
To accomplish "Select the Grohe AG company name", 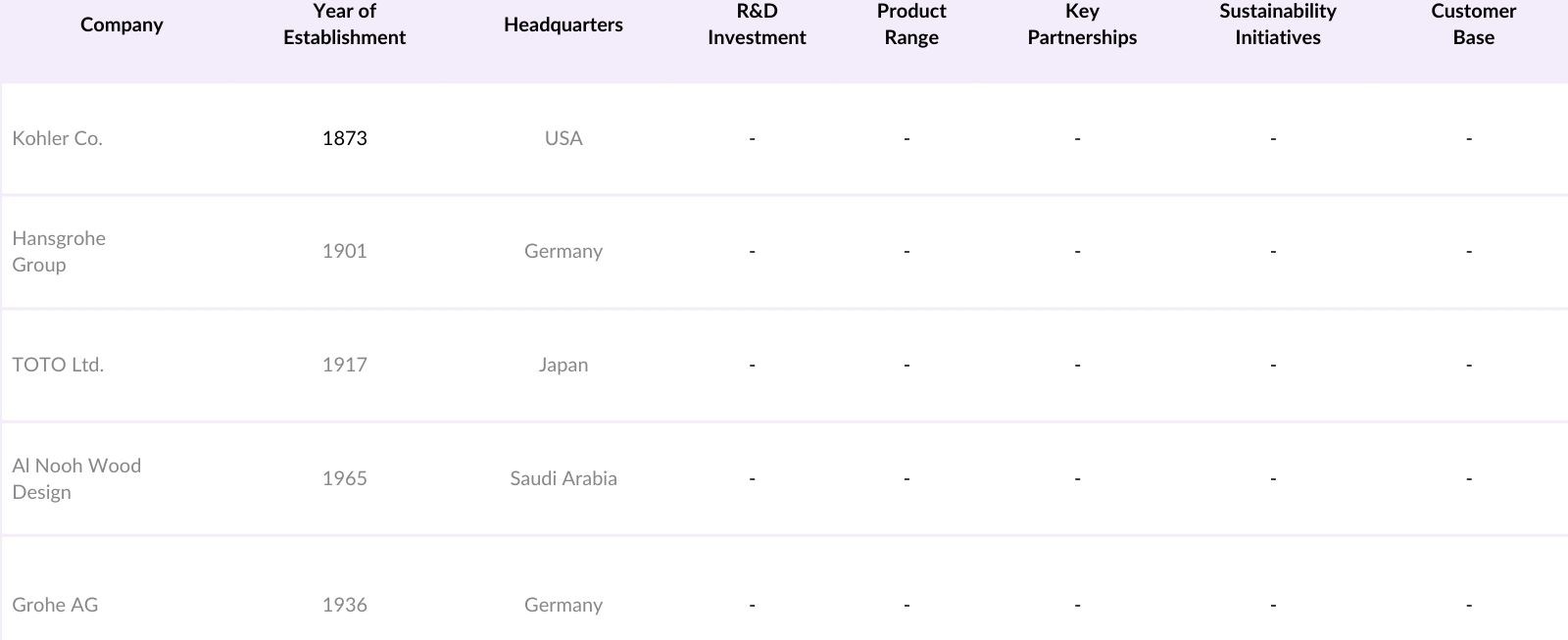I will [55, 605].
